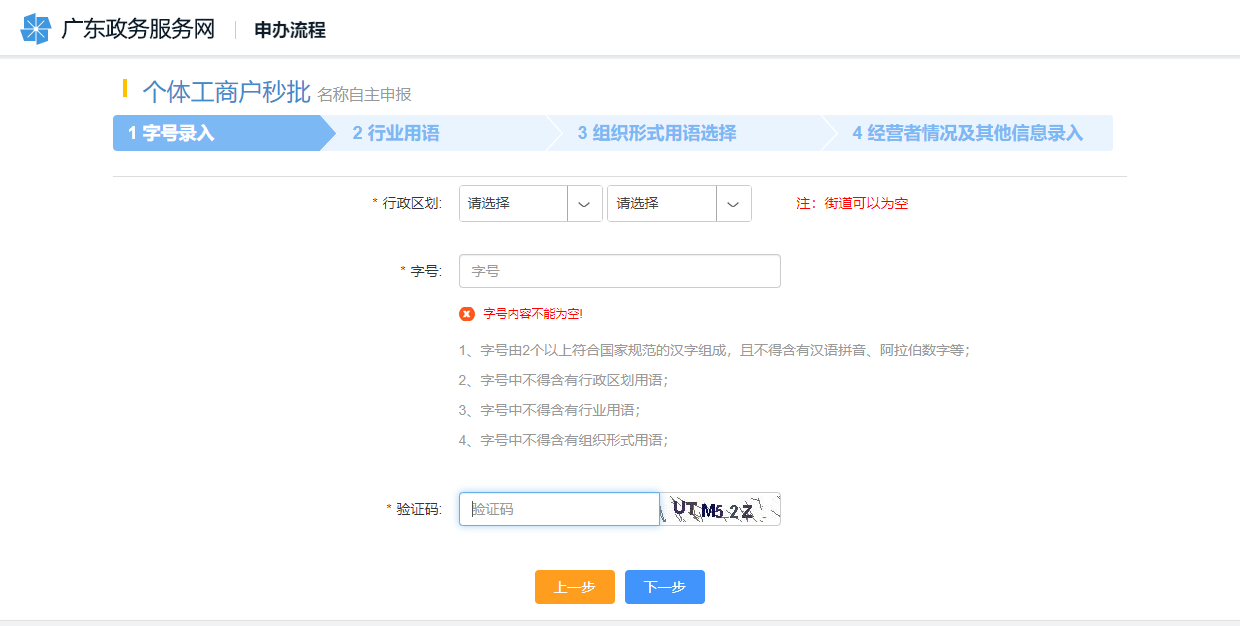Click the 字号内容不能为空 error message
1240x626 pixels.
(x=532, y=314)
